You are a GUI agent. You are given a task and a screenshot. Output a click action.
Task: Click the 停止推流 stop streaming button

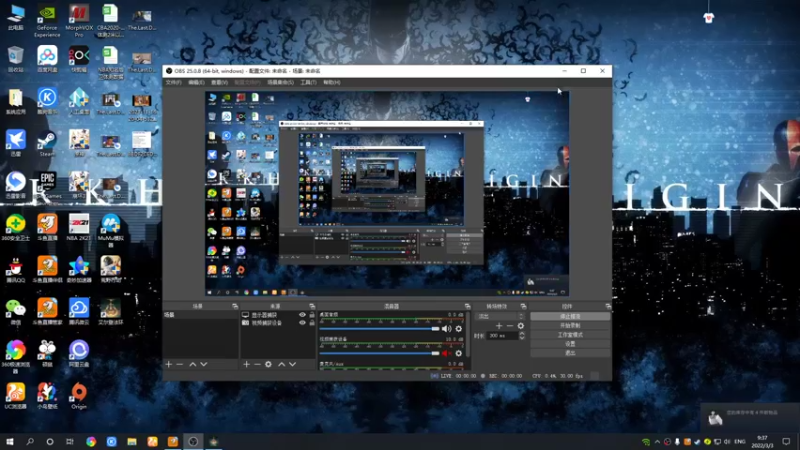click(570, 316)
